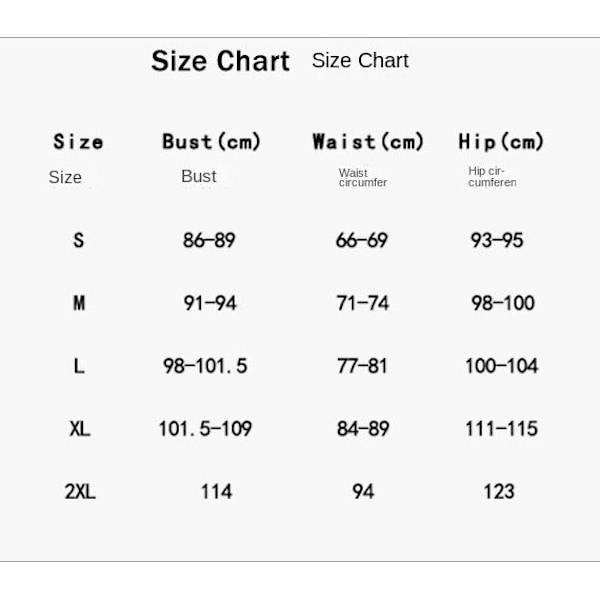The height and width of the screenshot is (600, 600).
Task: Click waist value "94" in 2XL row
Action: coord(362,491)
